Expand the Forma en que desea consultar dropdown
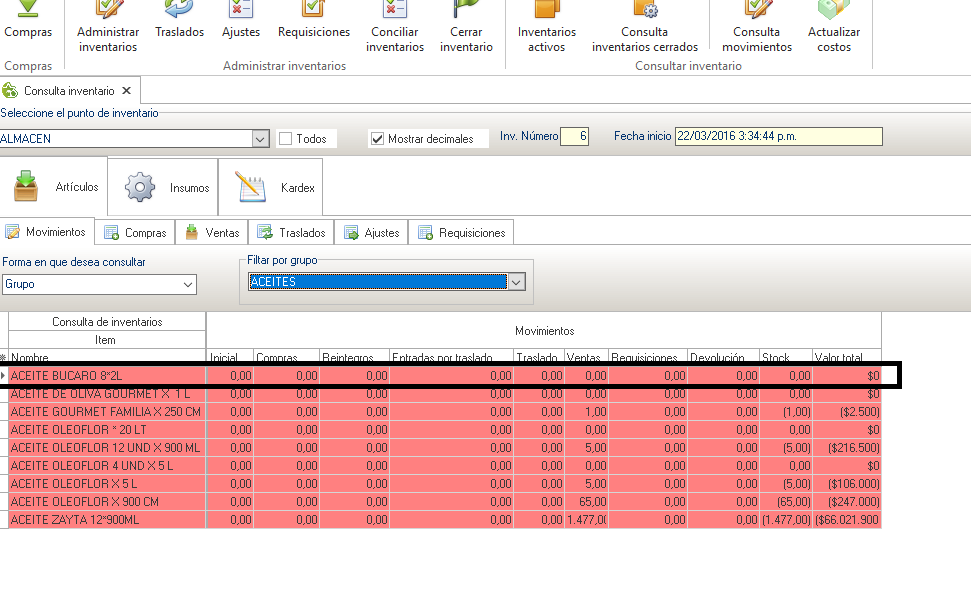This screenshot has height=604, width=971. [188, 285]
